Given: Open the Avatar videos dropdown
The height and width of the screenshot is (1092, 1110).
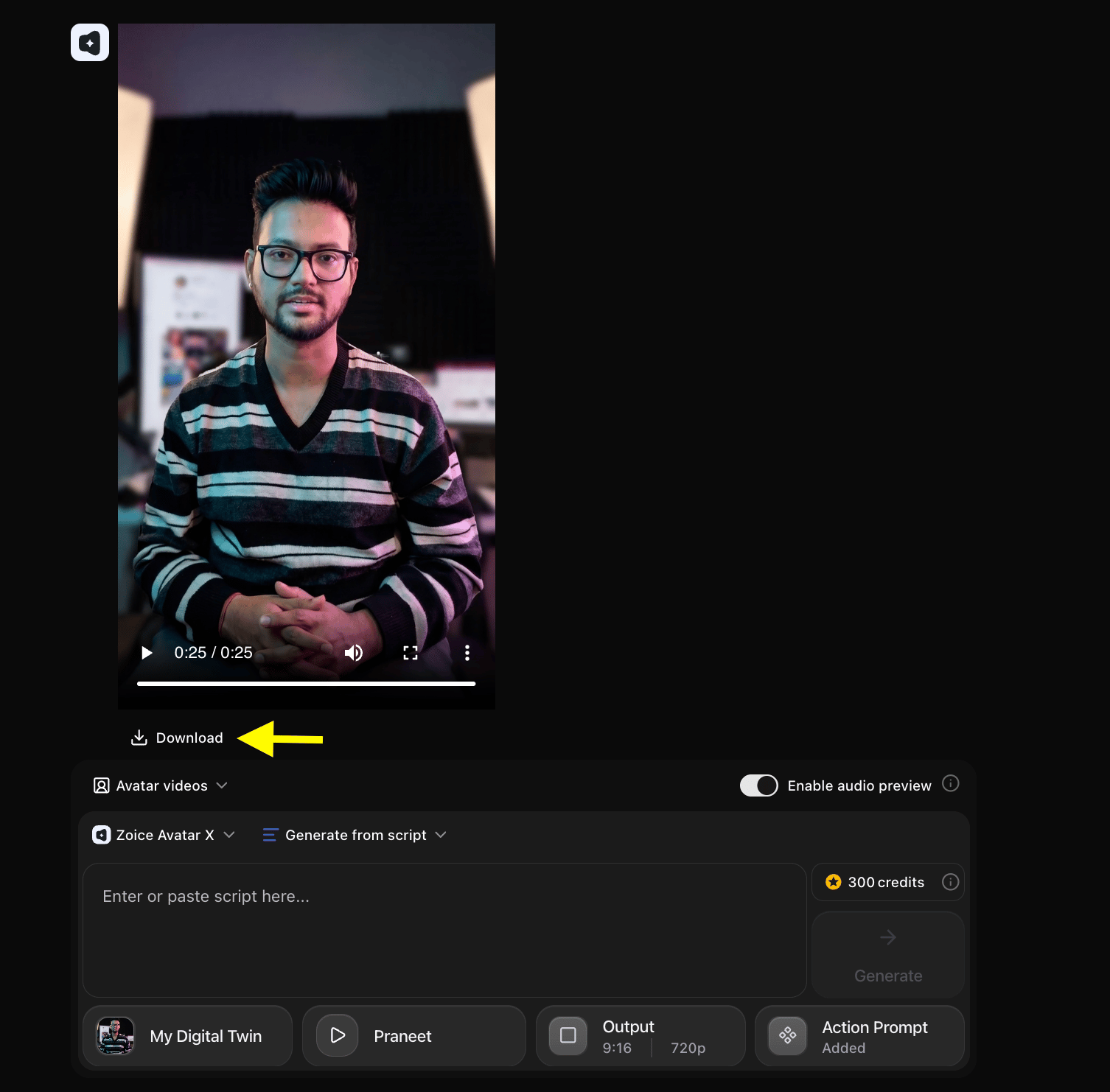Looking at the screenshot, I should click(160, 785).
